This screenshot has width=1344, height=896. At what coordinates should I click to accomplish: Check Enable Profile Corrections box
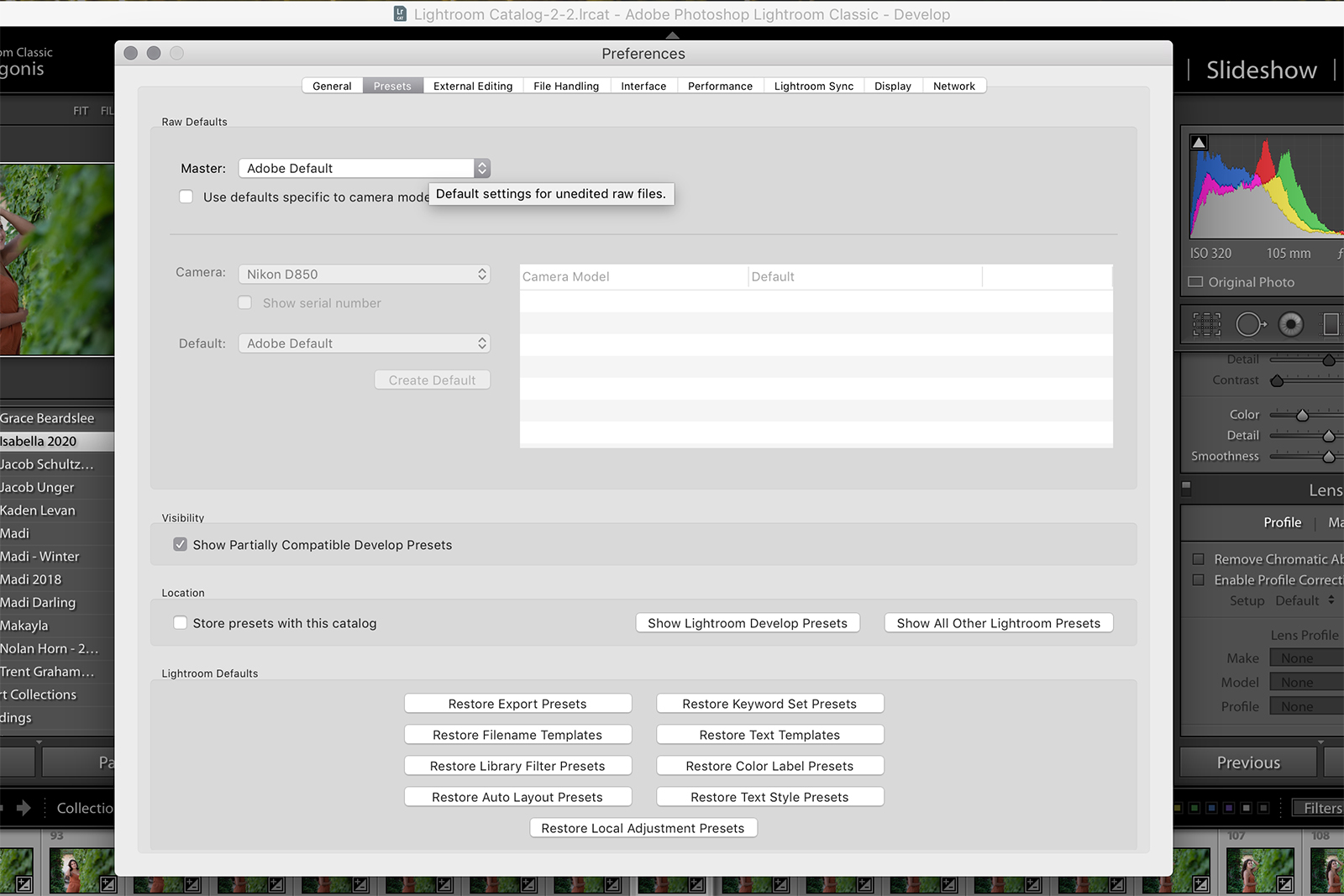coord(1199,580)
